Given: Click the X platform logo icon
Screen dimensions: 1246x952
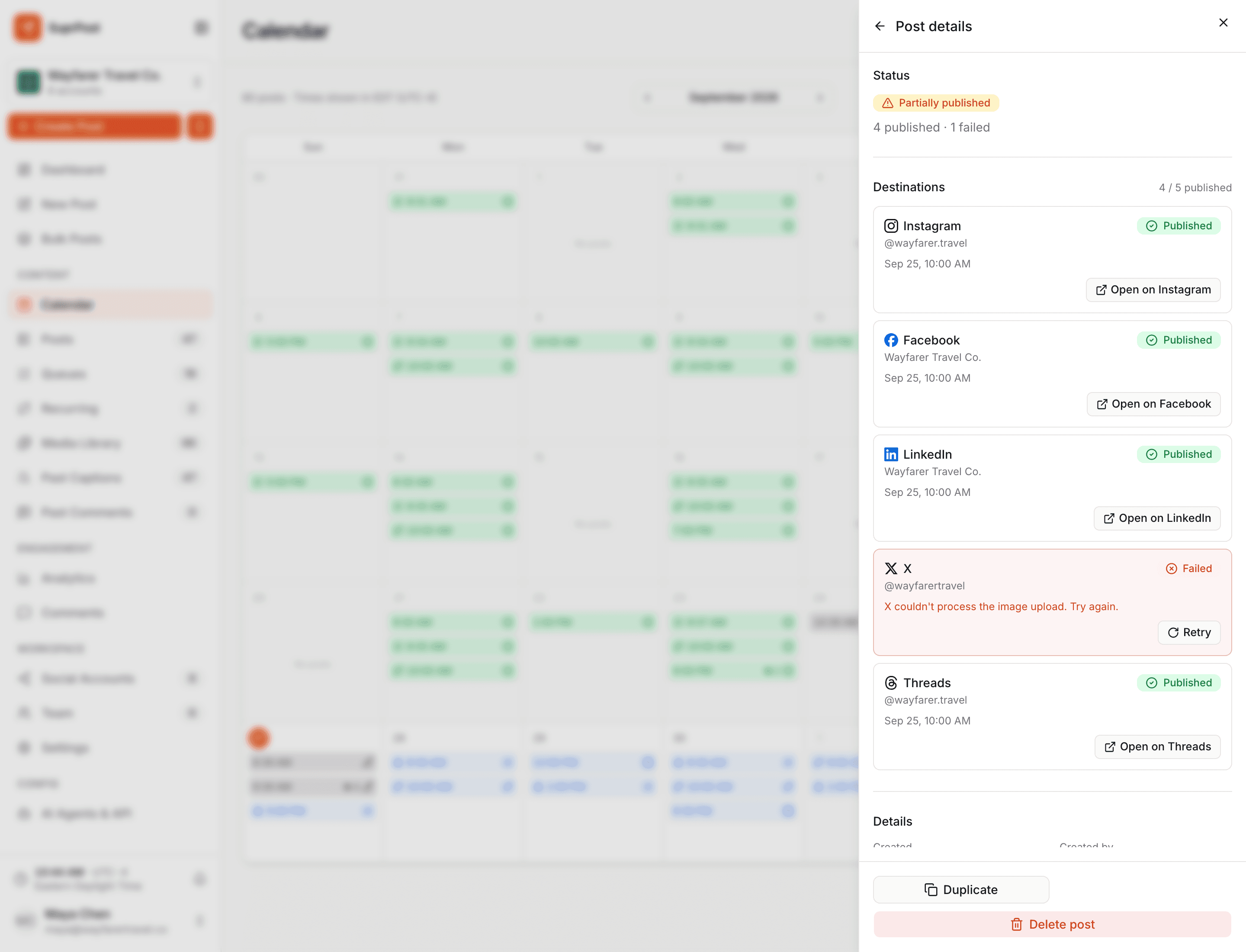Looking at the screenshot, I should click(x=891, y=568).
